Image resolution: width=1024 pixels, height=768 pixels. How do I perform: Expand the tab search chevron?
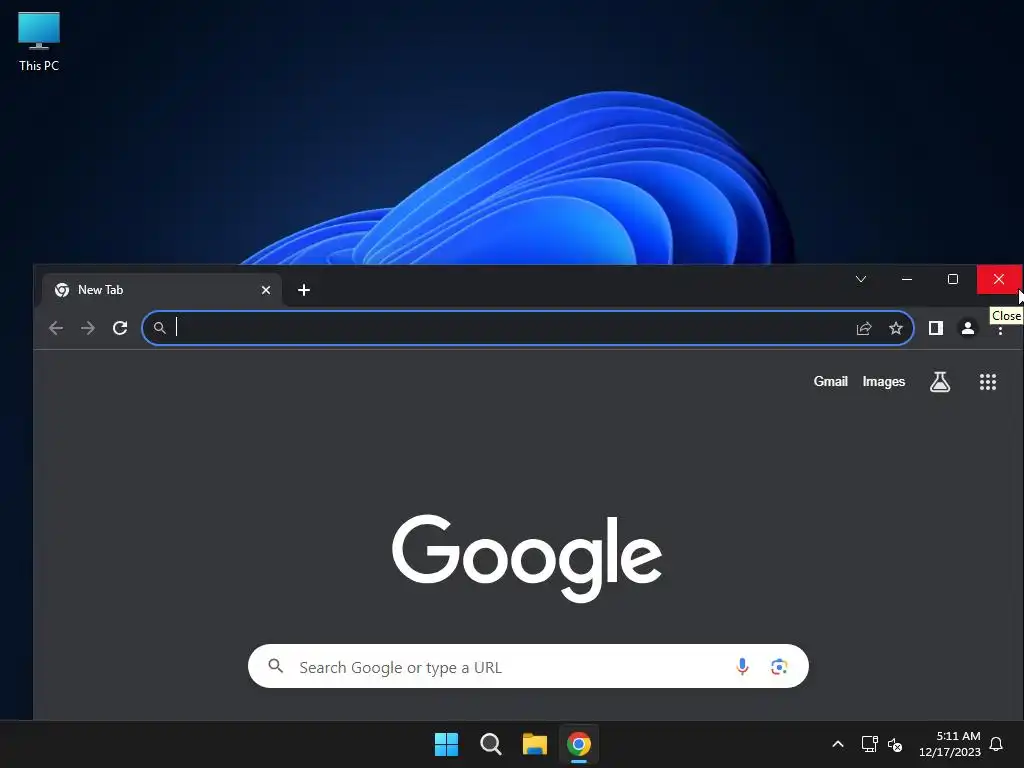click(x=861, y=280)
